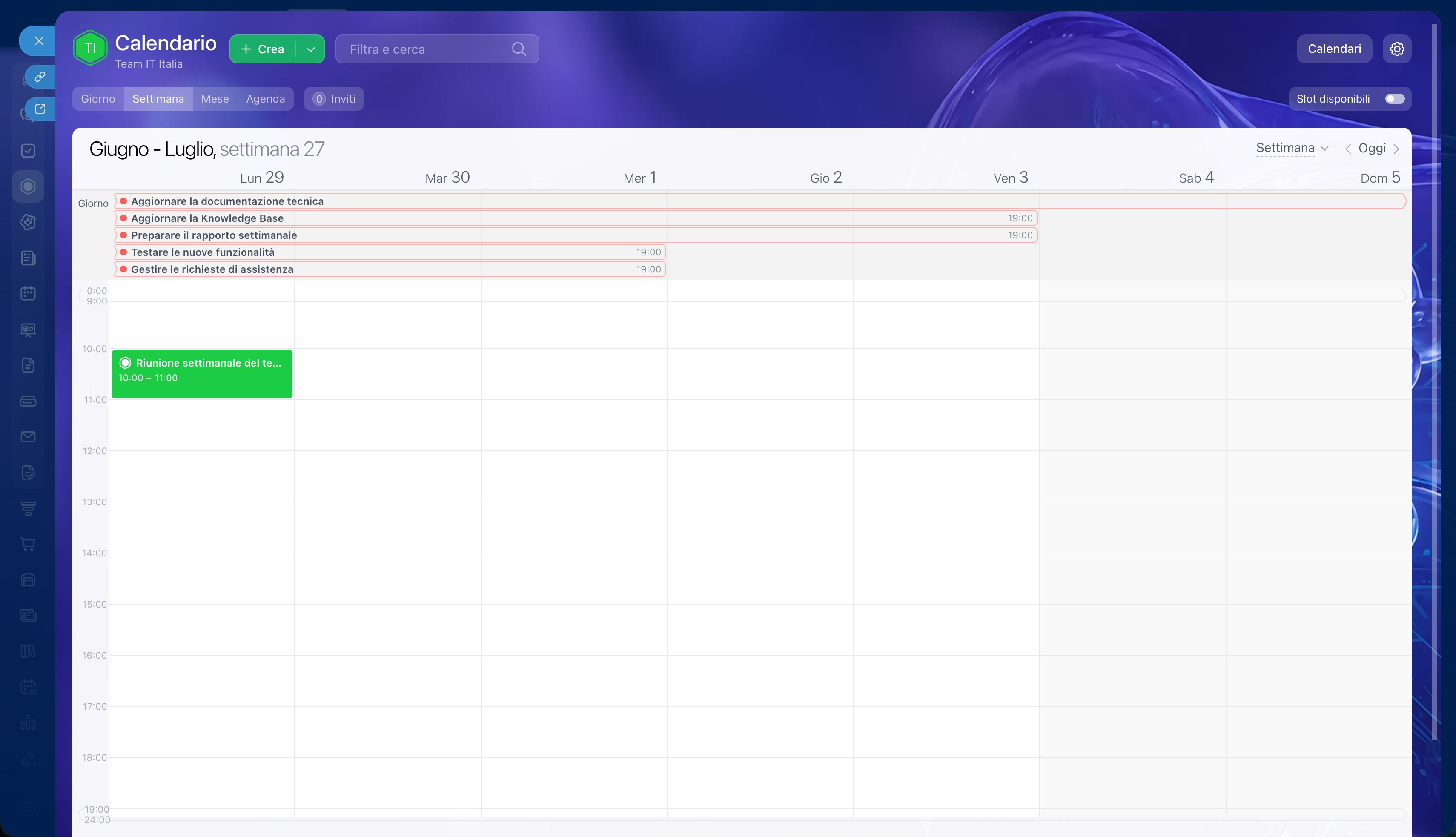Open the drive storage sidebar icon

tap(28, 401)
